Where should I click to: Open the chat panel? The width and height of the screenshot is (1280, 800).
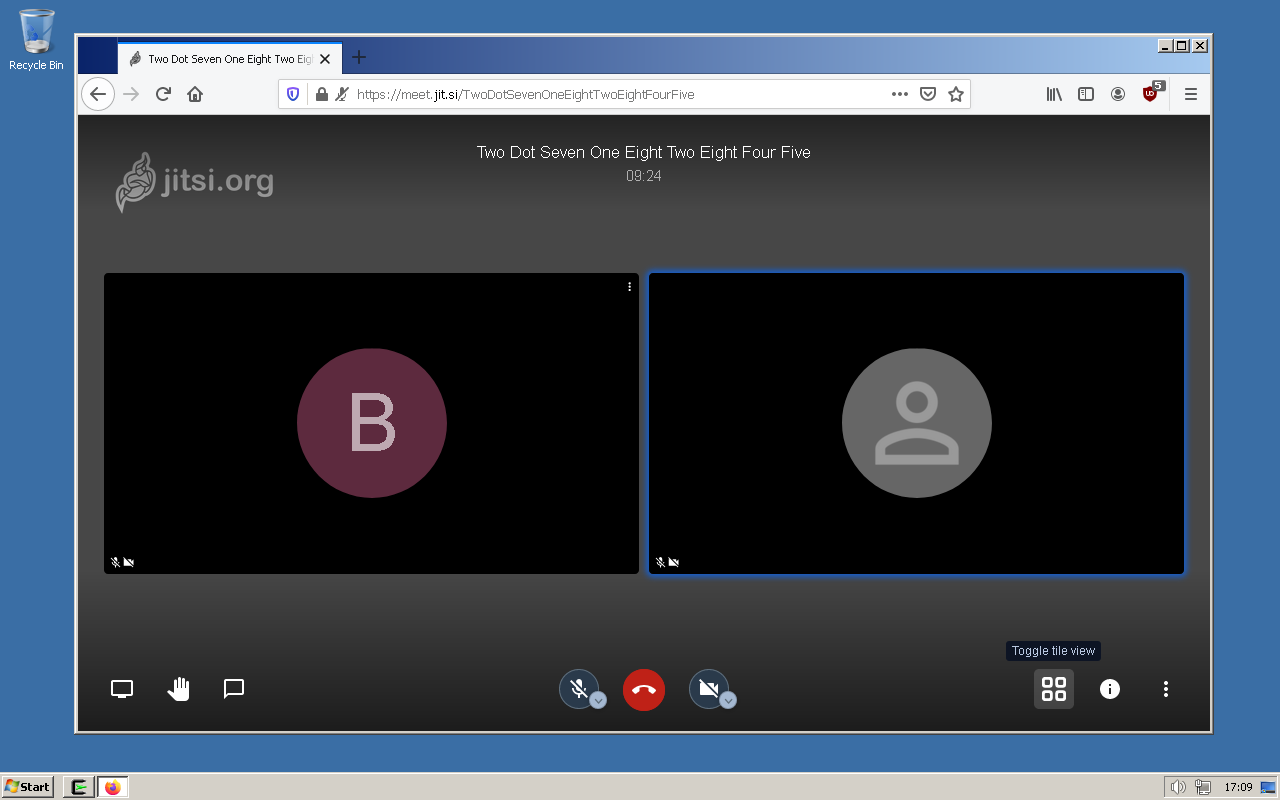click(234, 689)
